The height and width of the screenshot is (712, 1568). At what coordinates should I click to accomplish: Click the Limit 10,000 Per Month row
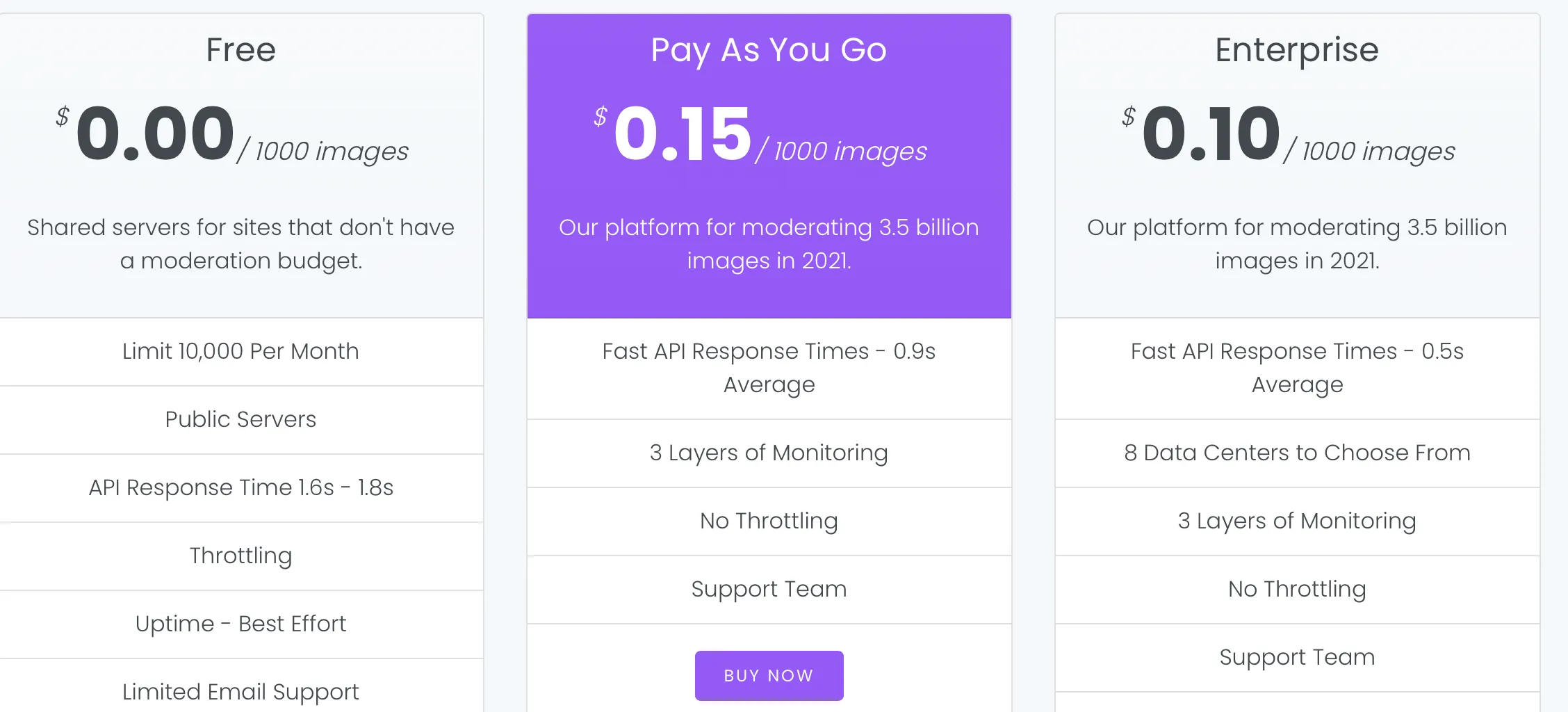240,351
